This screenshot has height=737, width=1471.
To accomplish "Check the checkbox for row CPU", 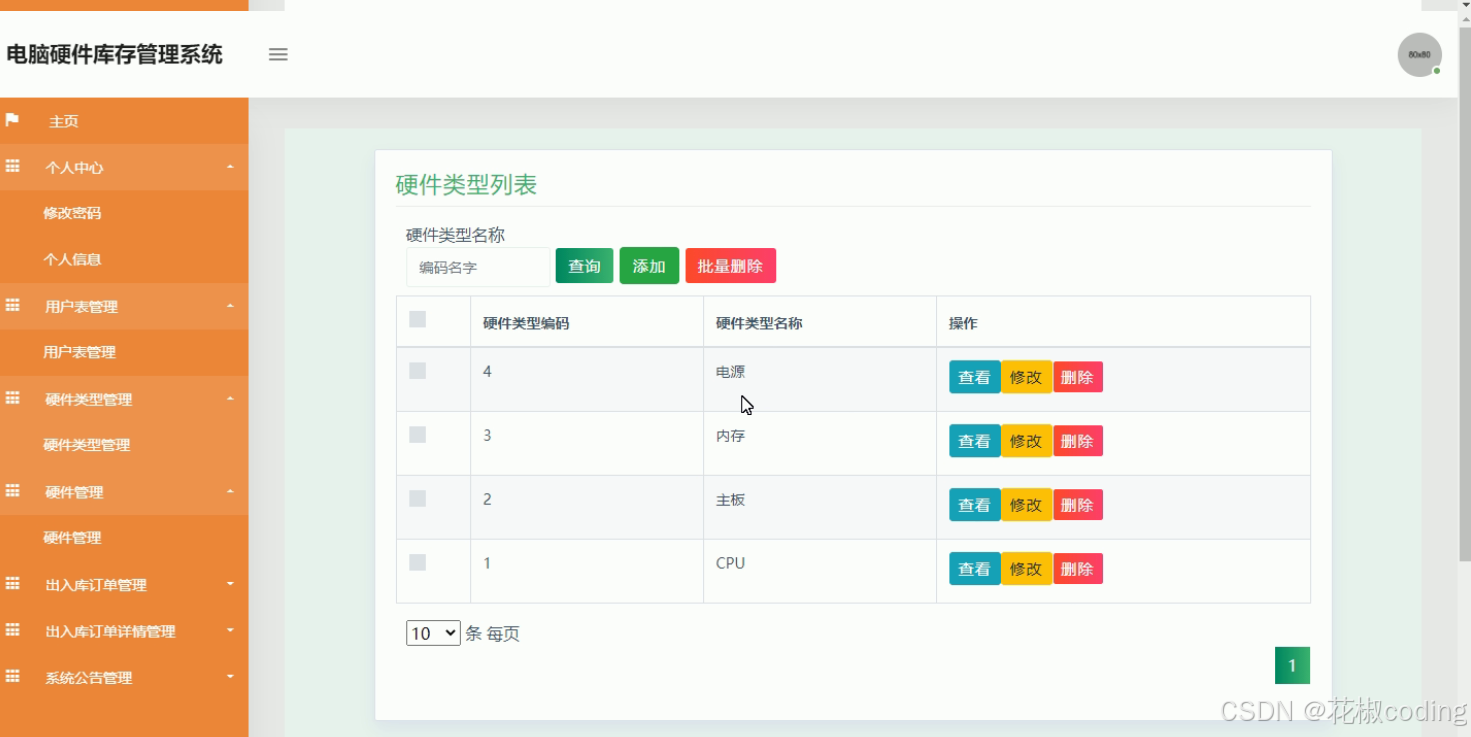I will (418, 563).
